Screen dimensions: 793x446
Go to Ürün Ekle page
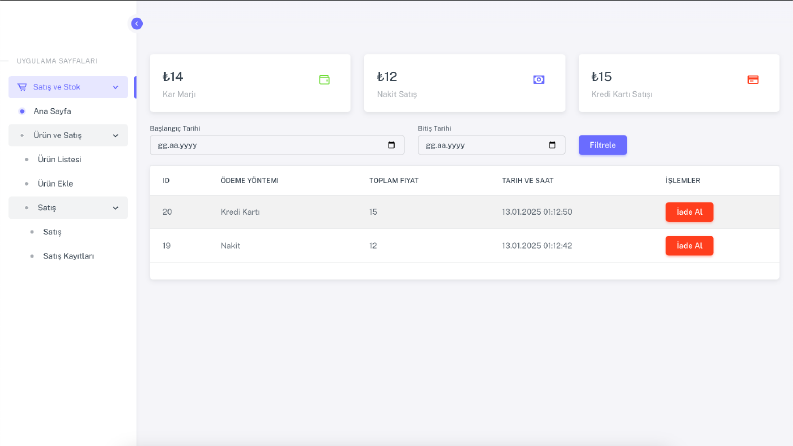(55, 184)
